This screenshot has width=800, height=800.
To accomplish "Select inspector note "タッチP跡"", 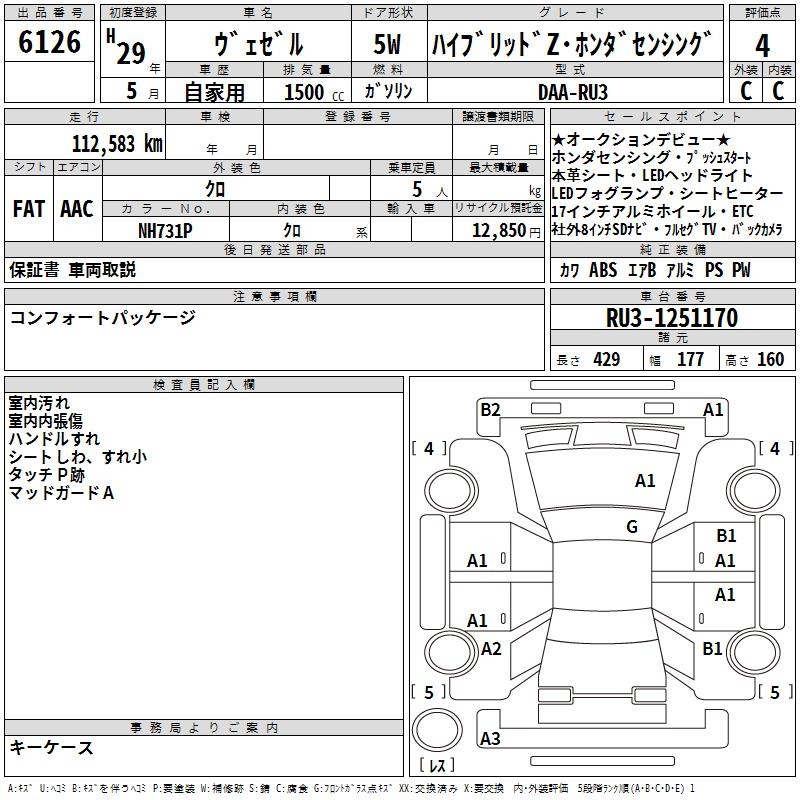I will point(46,474).
